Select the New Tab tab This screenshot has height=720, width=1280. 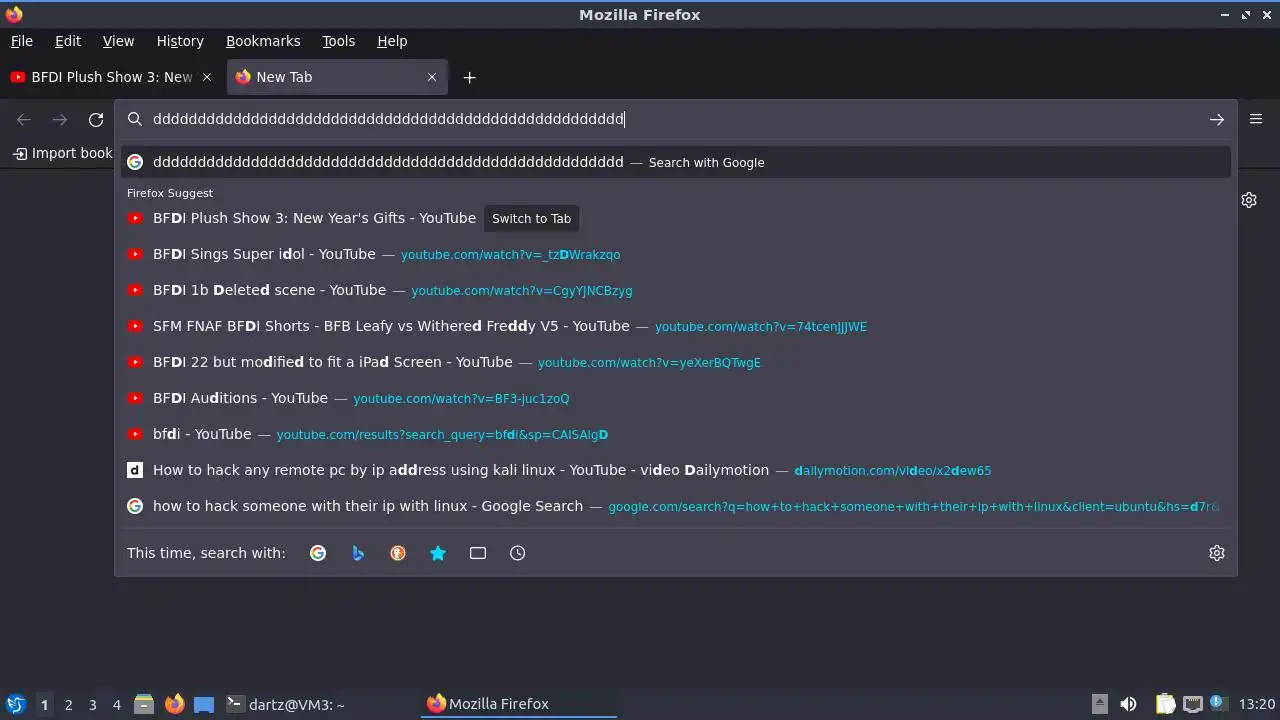(x=337, y=77)
